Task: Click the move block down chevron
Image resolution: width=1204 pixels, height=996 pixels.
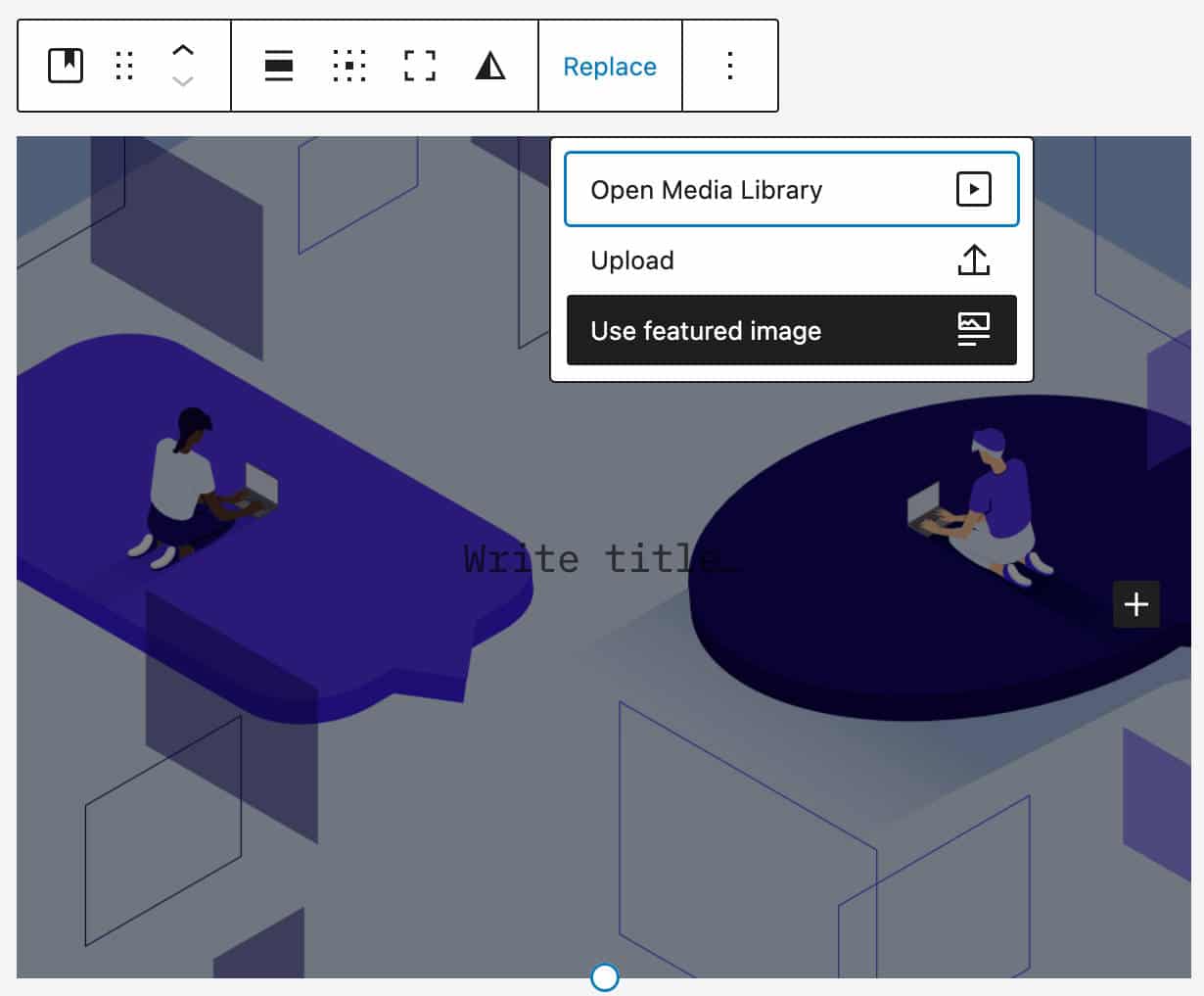Action: tap(182, 82)
